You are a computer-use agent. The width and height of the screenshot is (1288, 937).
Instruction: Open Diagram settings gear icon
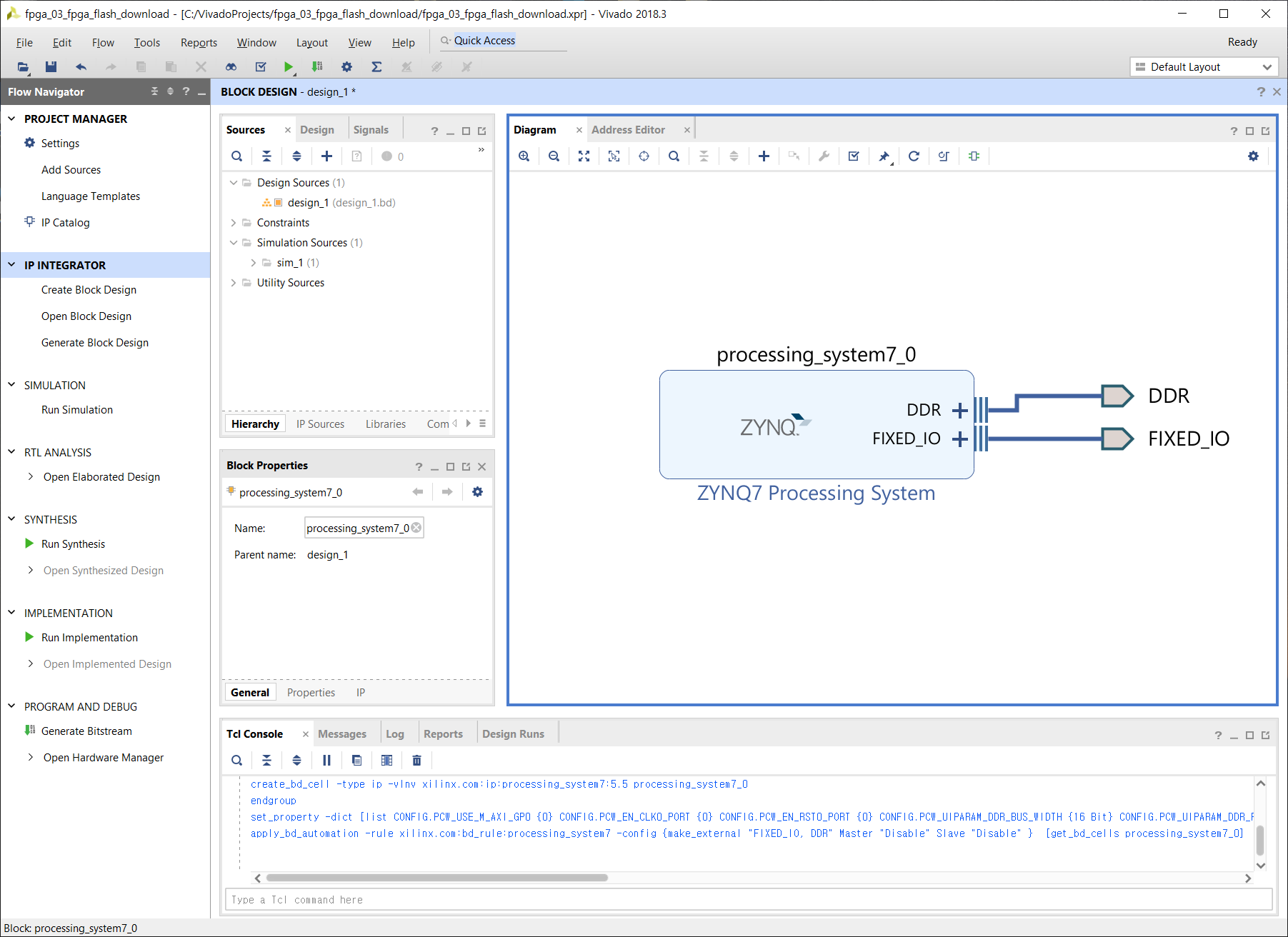pos(1253,156)
